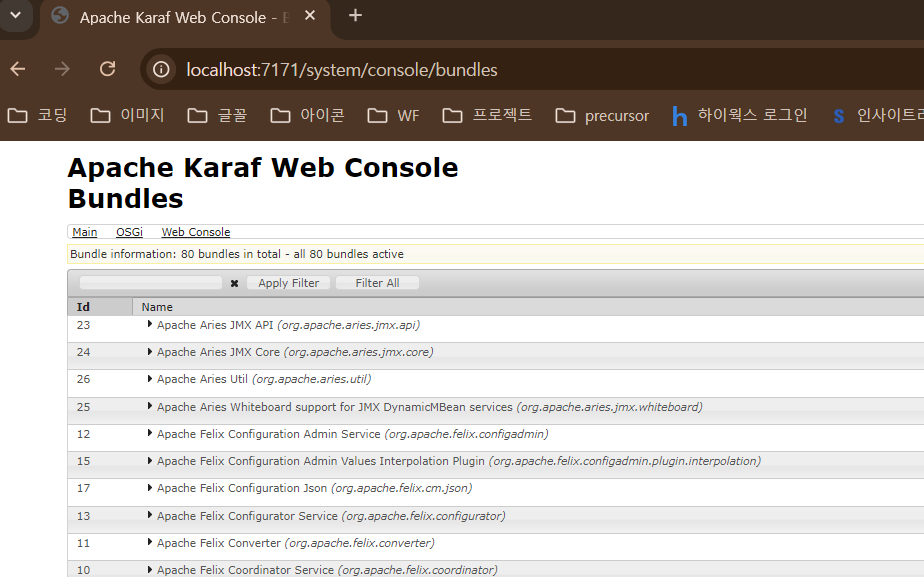924x577 pixels.
Task: Expand details for Felix Configuration Admin Service
Action: [150, 433]
